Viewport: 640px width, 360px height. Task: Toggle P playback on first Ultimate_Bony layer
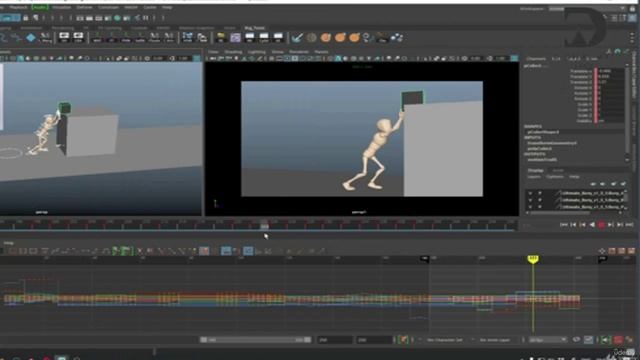pos(540,193)
